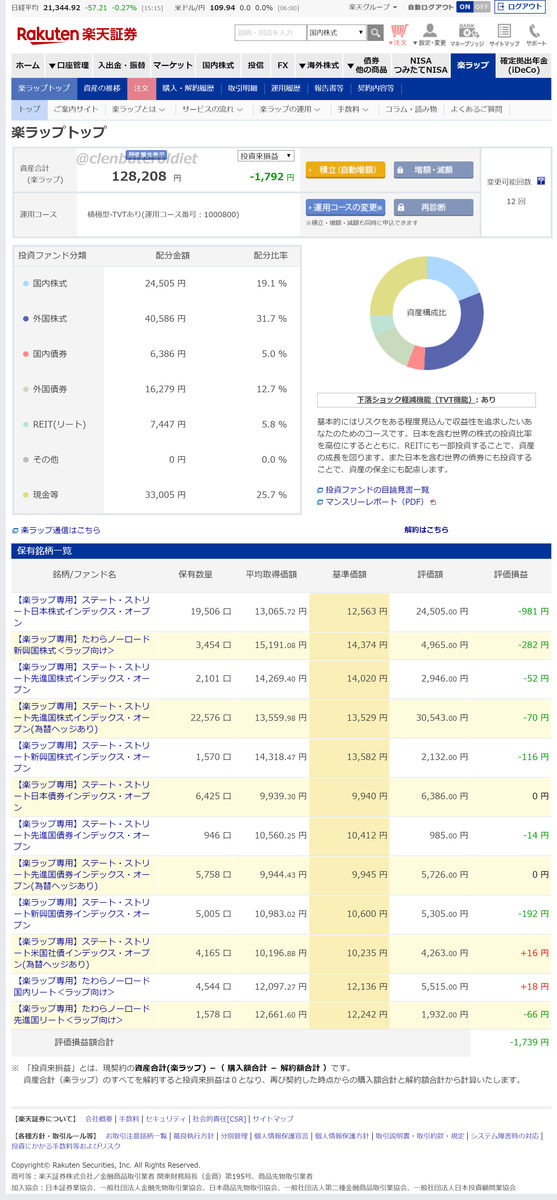The image size is (557, 1200).
Task: Toggle the 自動ログアウト ON/OFF switch
Action: (x=474, y=6)
